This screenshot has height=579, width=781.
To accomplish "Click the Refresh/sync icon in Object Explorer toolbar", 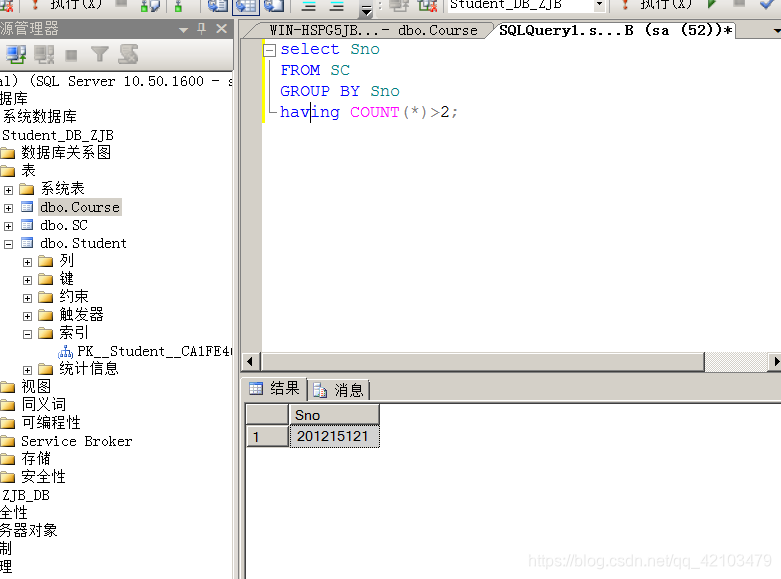I will [128, 54].
